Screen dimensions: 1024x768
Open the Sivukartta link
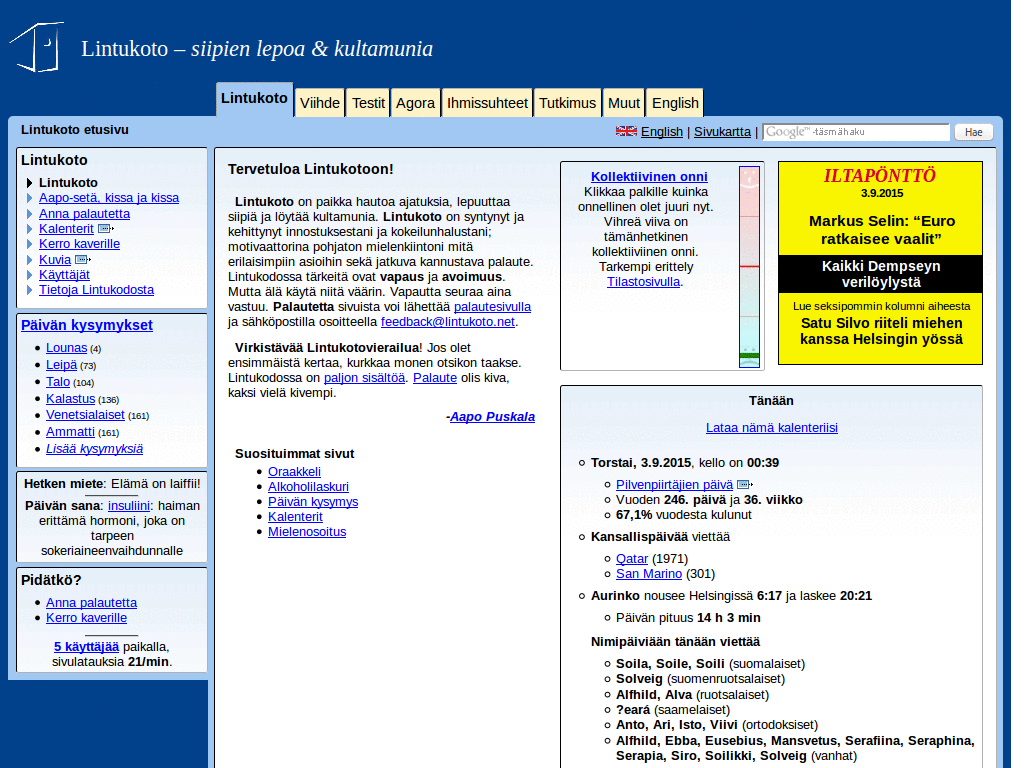click(722, 131)
